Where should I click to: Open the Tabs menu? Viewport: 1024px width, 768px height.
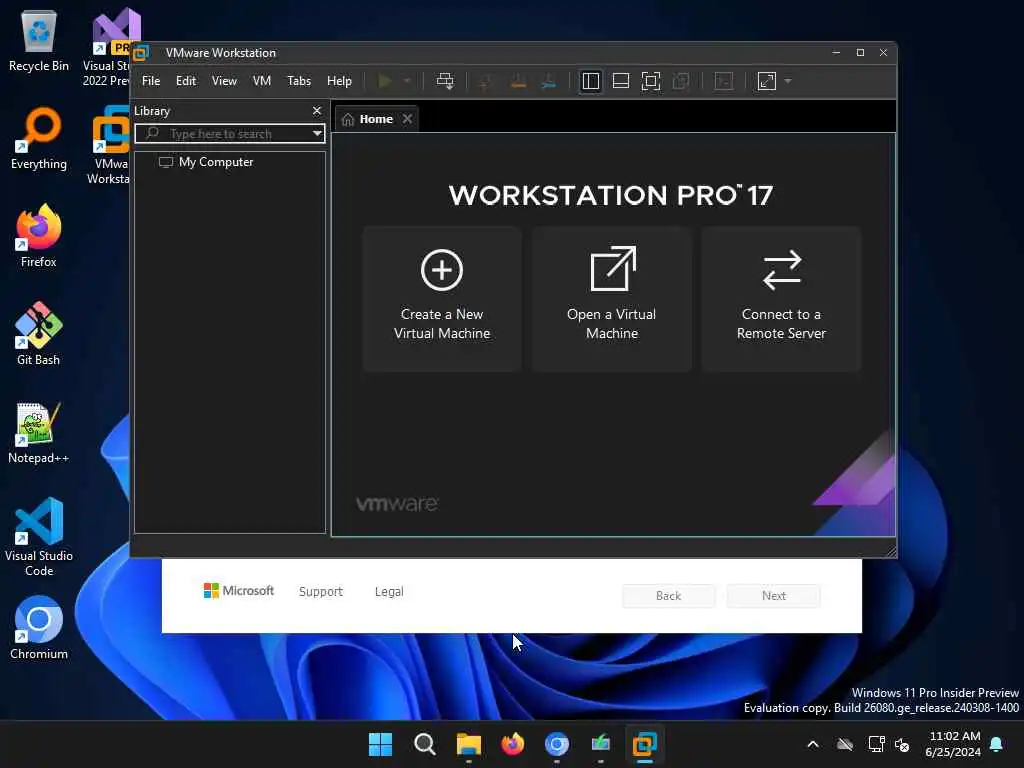[299, 81]
